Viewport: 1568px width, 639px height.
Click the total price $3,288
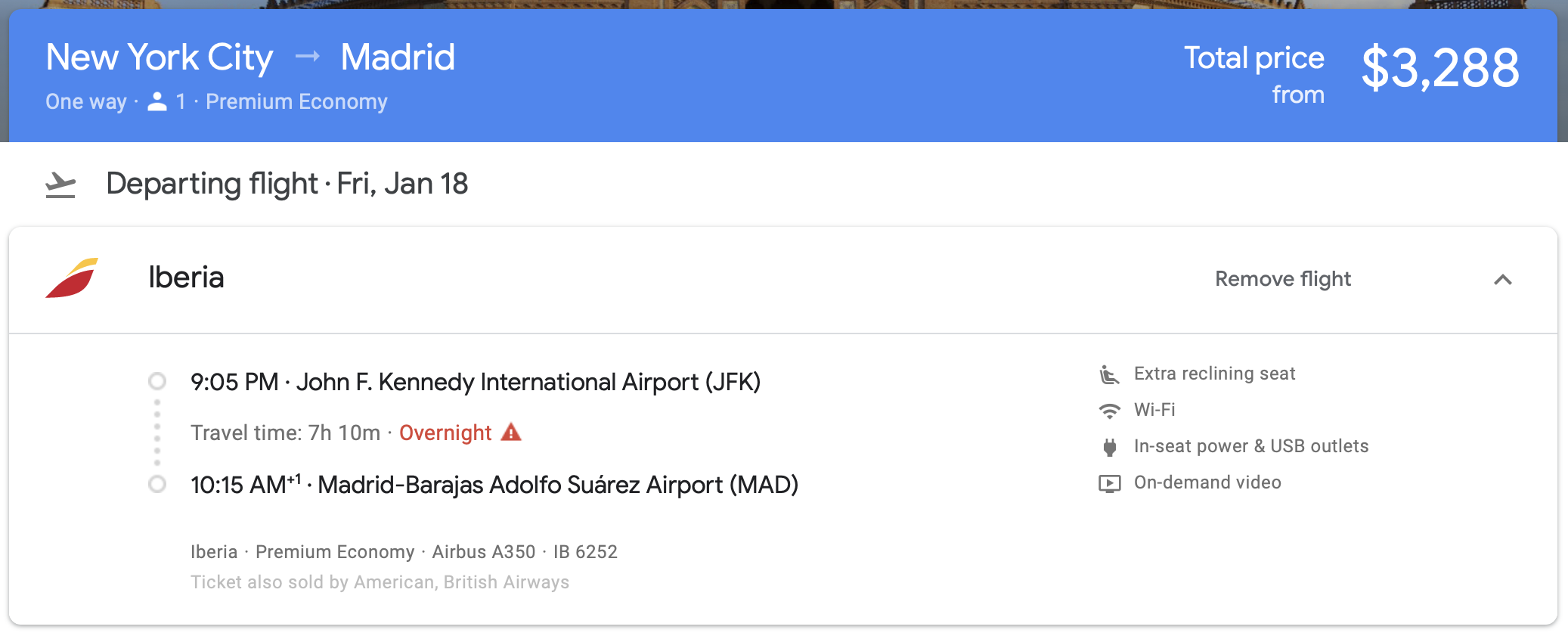click(x=1440, y=67)
